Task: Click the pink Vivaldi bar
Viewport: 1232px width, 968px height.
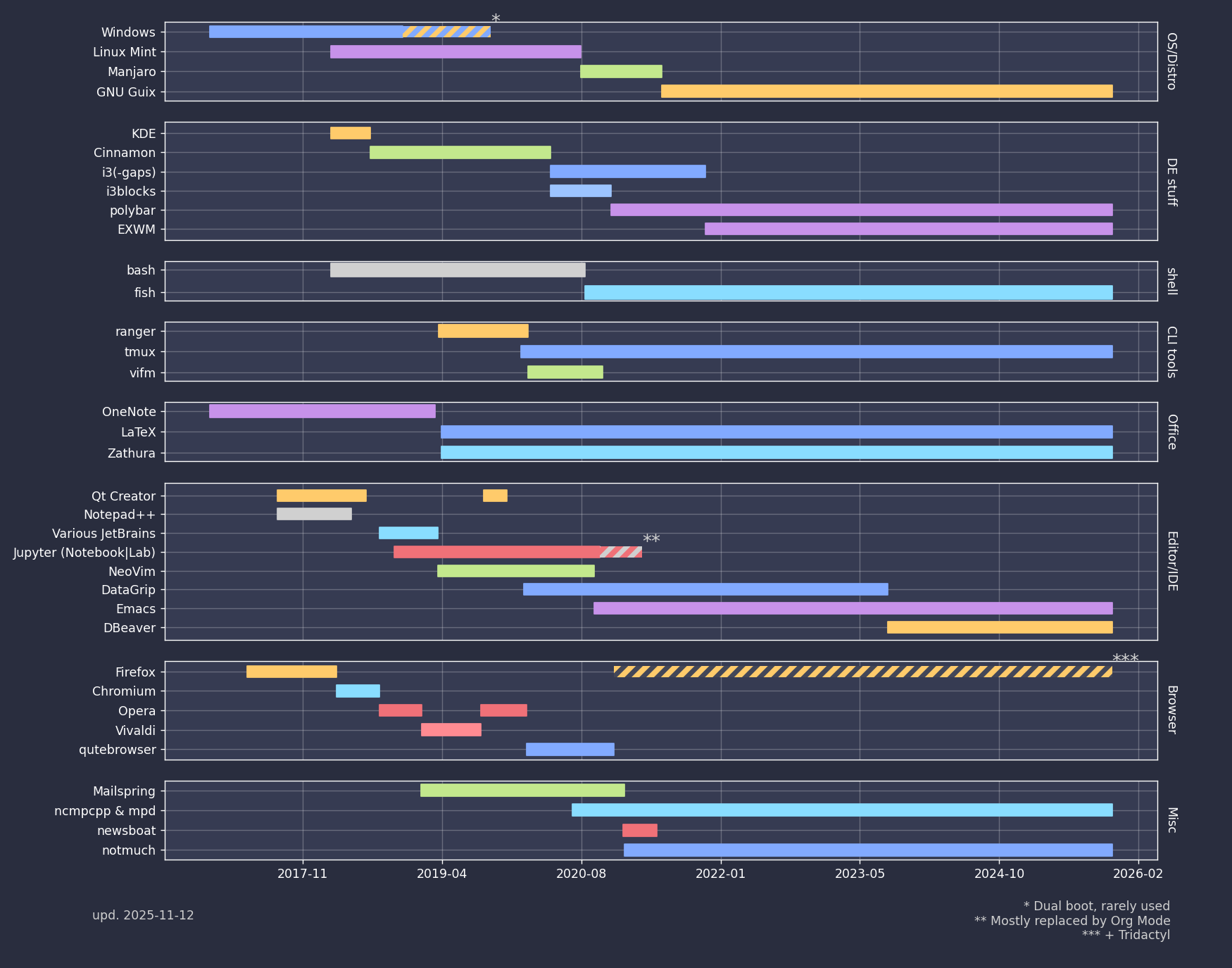Action: tap(451, 730)
